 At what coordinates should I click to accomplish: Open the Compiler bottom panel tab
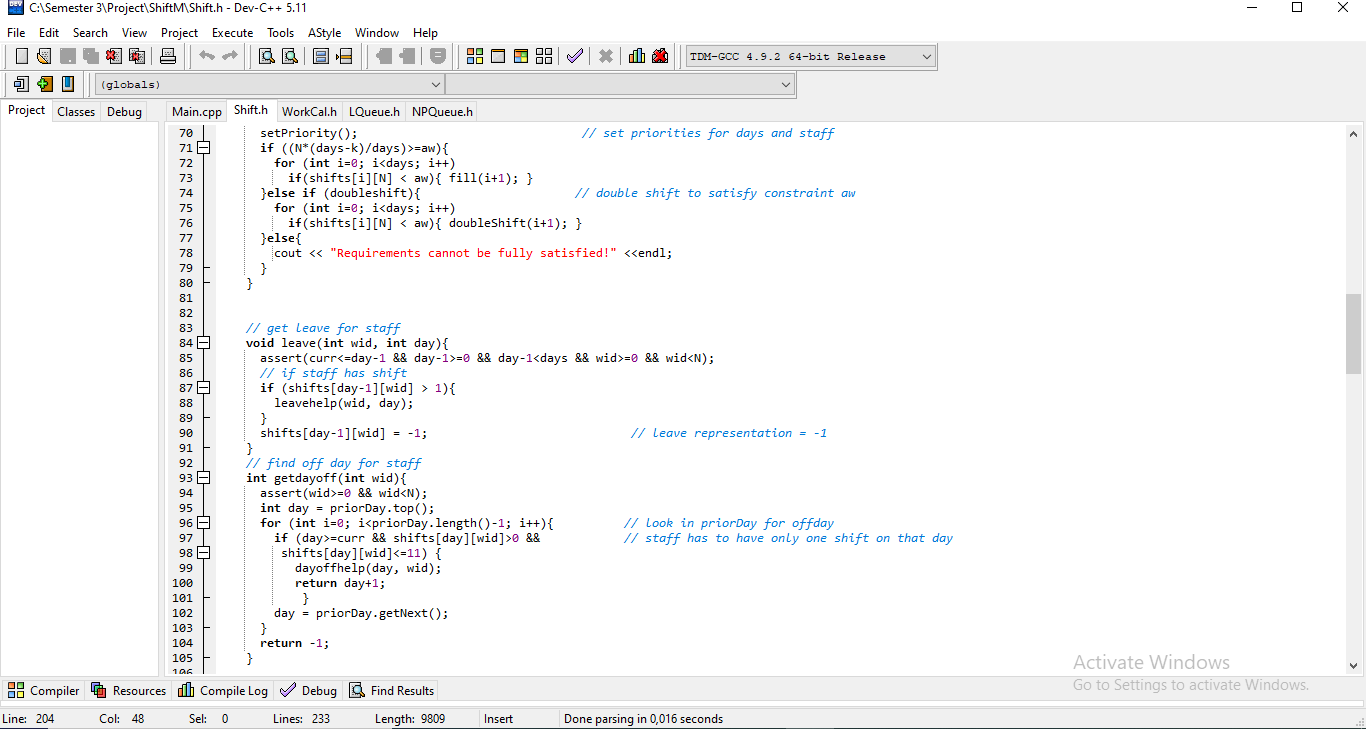44,691
